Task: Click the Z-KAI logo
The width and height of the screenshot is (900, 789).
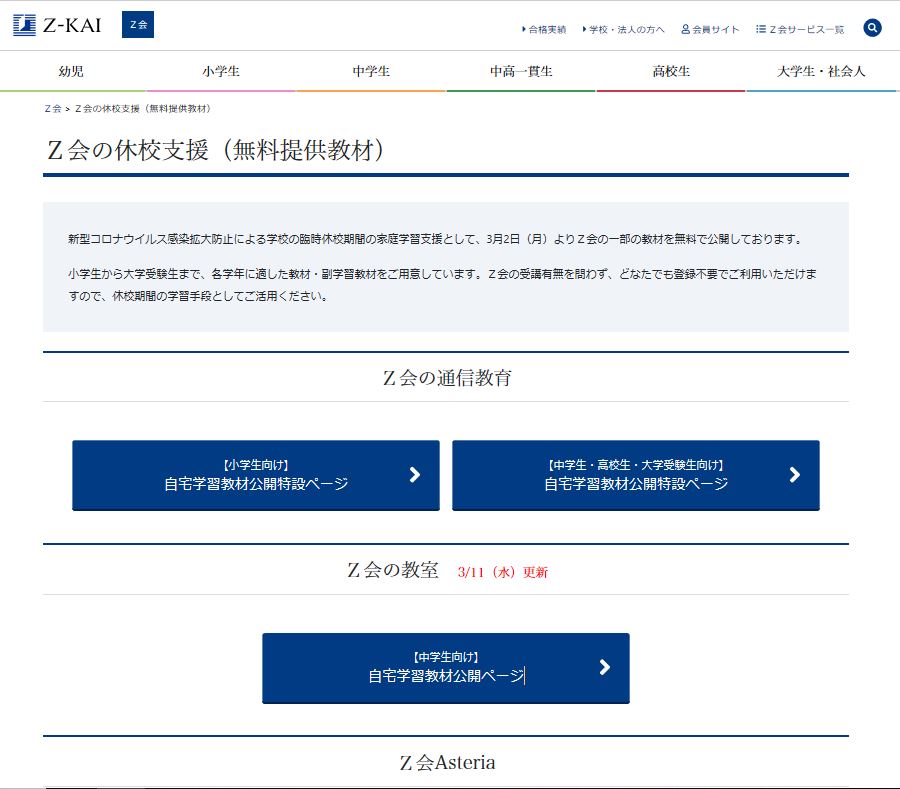Action: pyautogui.click(x=57, y=26)
